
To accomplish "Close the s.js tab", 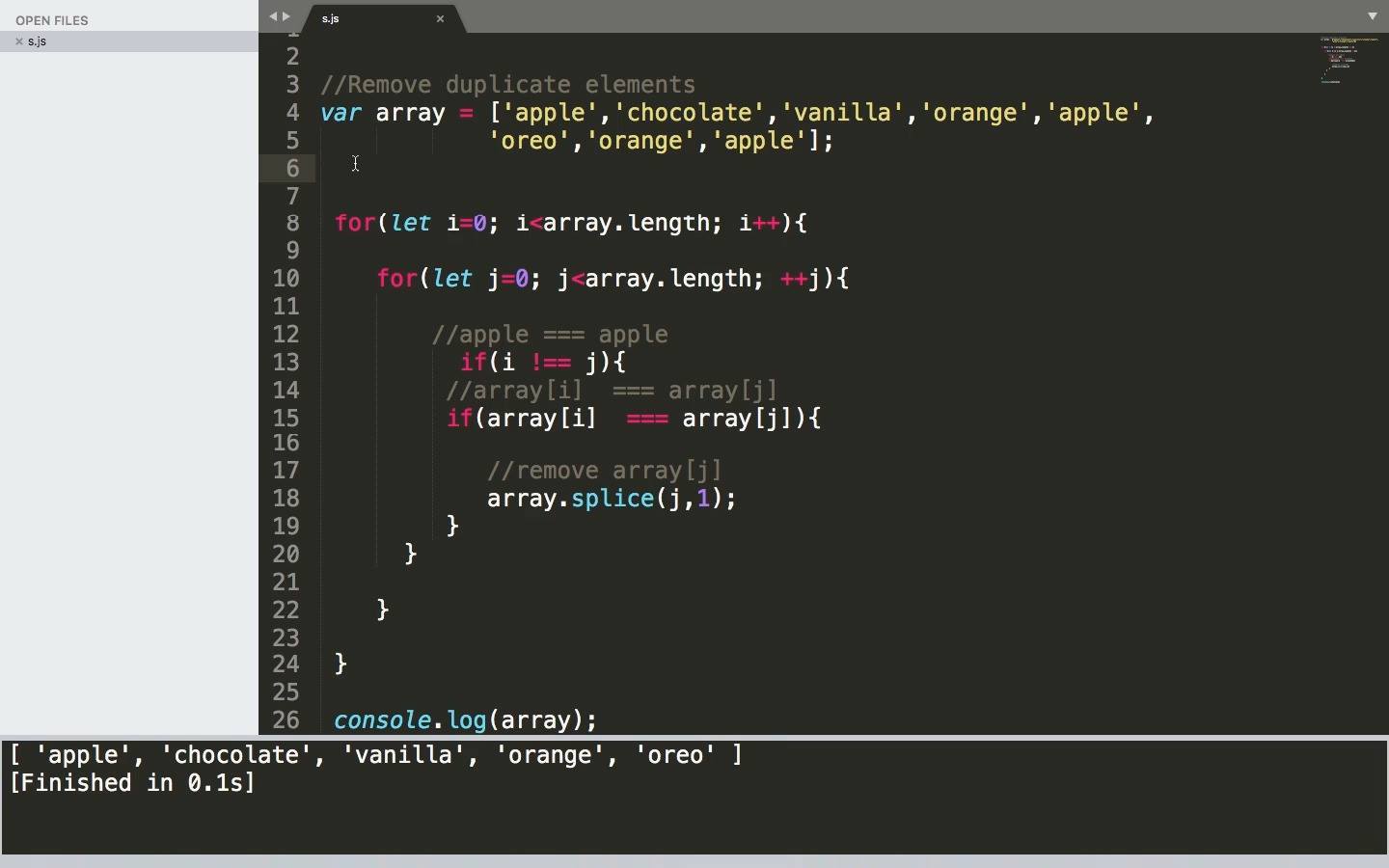I will coord(440,18).
